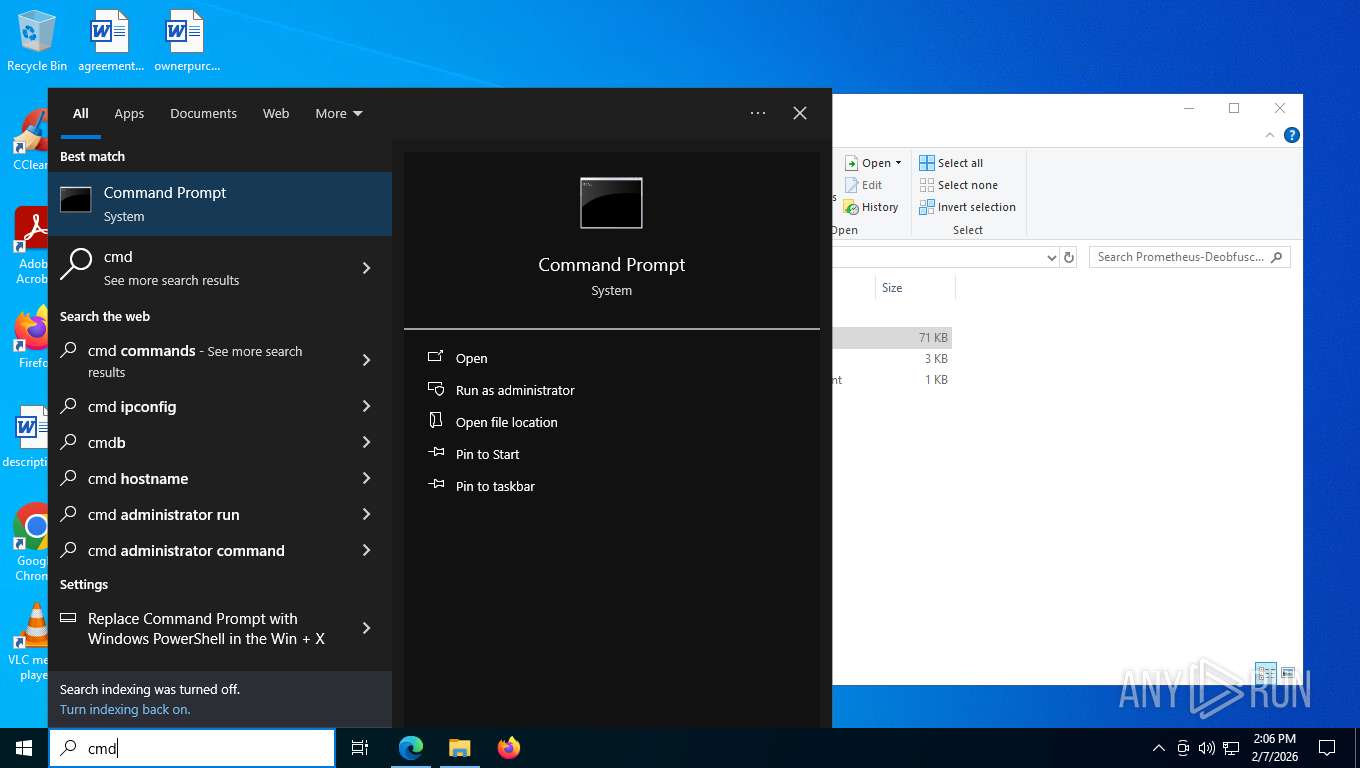Choose Pin to taskbar

pyautogui.click(x=495, y=486)
